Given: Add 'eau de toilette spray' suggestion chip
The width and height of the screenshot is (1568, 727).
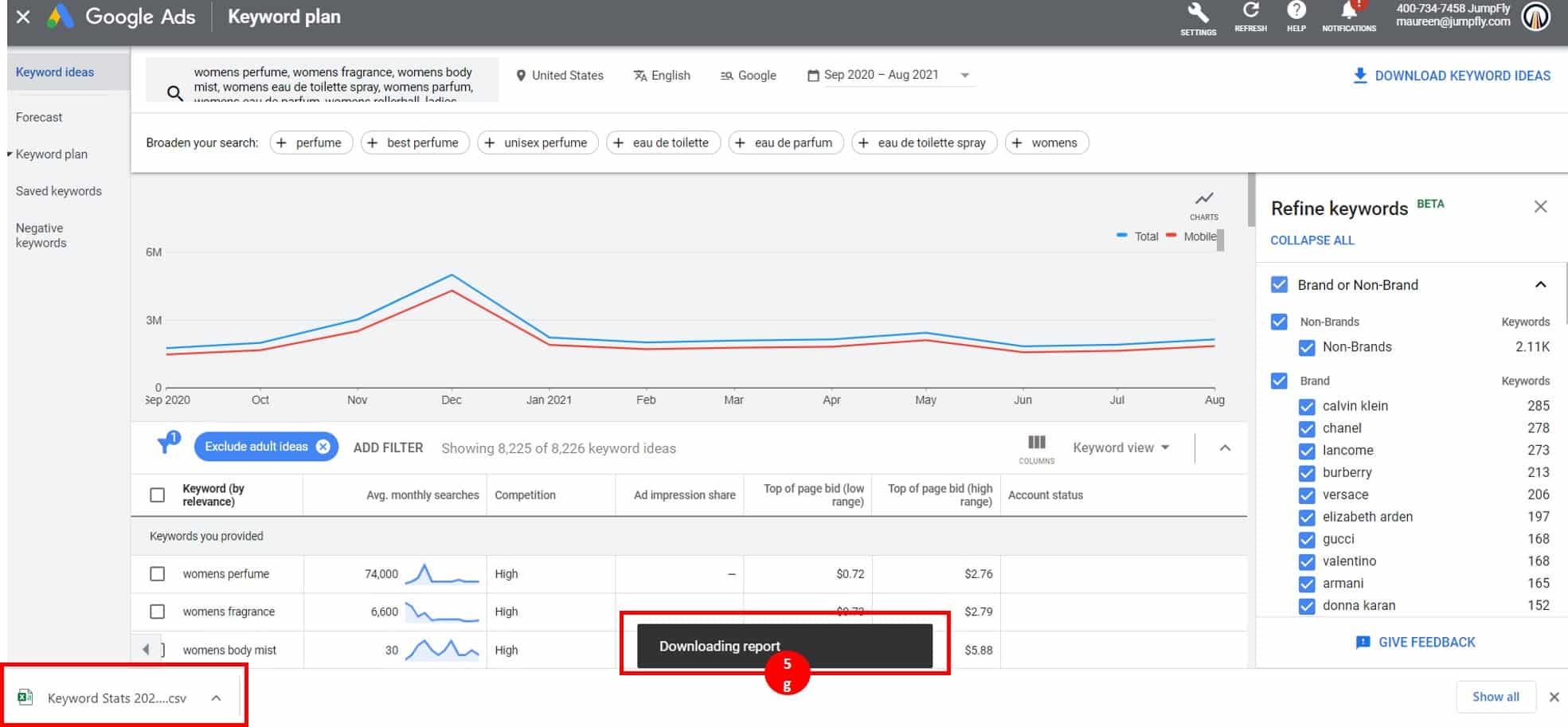Looking at the screenshot, I should click(x=925, y=143).
